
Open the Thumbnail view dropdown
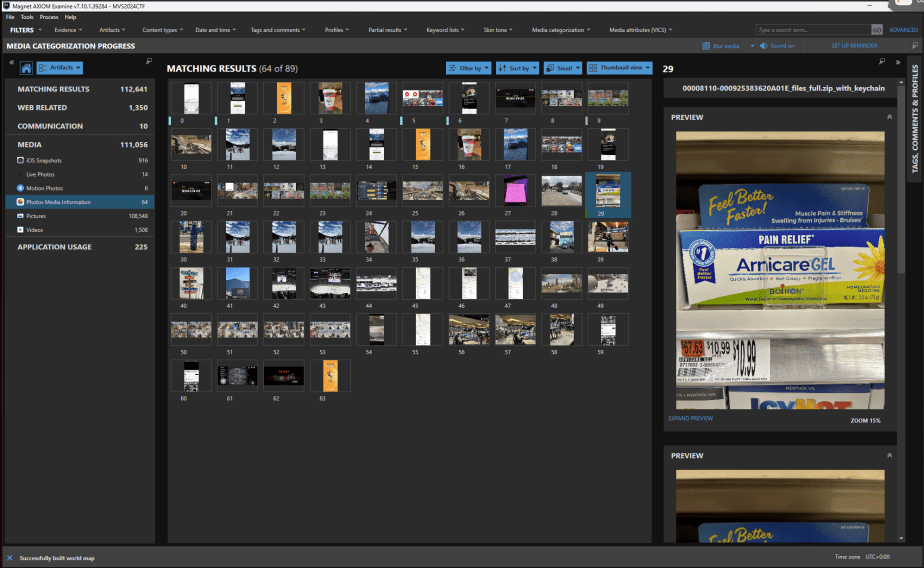pyautogui.click(x=619, y=68)
